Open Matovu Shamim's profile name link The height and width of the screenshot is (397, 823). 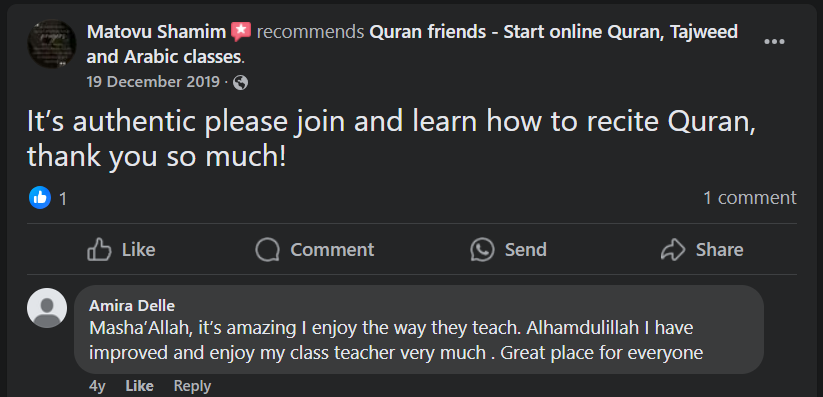point(156,32)
